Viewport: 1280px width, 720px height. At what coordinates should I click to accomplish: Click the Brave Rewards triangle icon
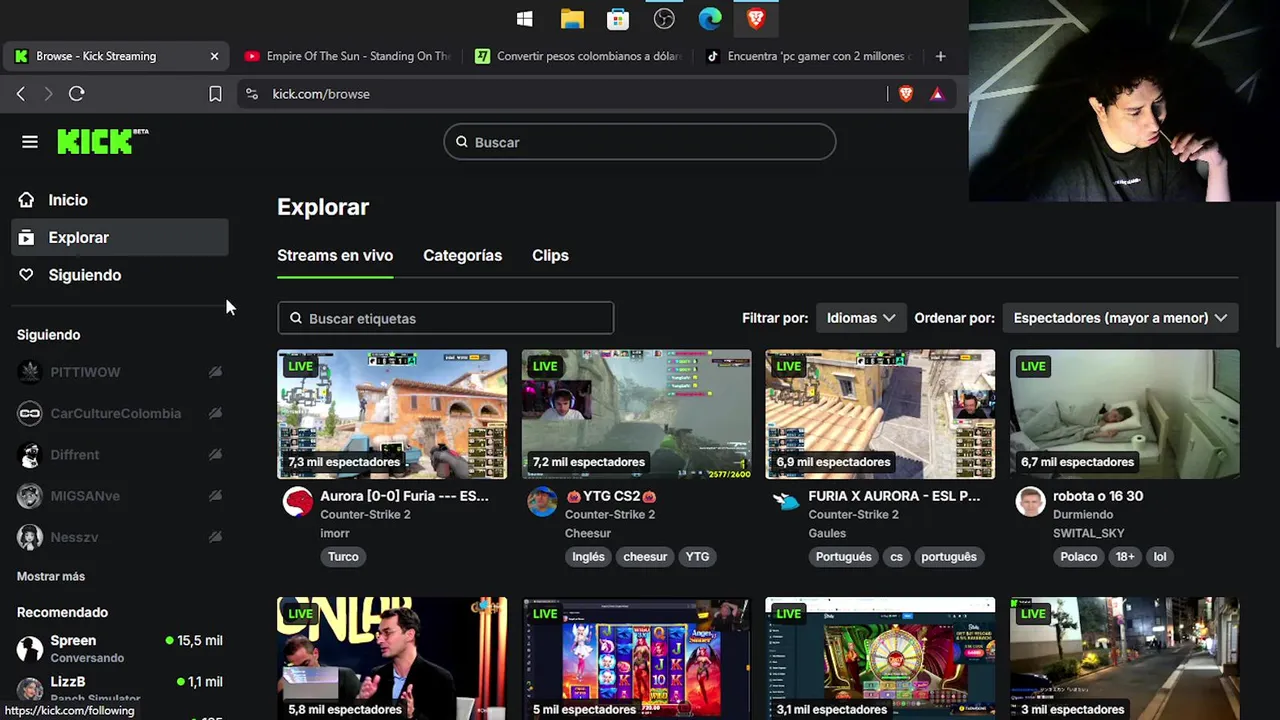click(937, 93)
